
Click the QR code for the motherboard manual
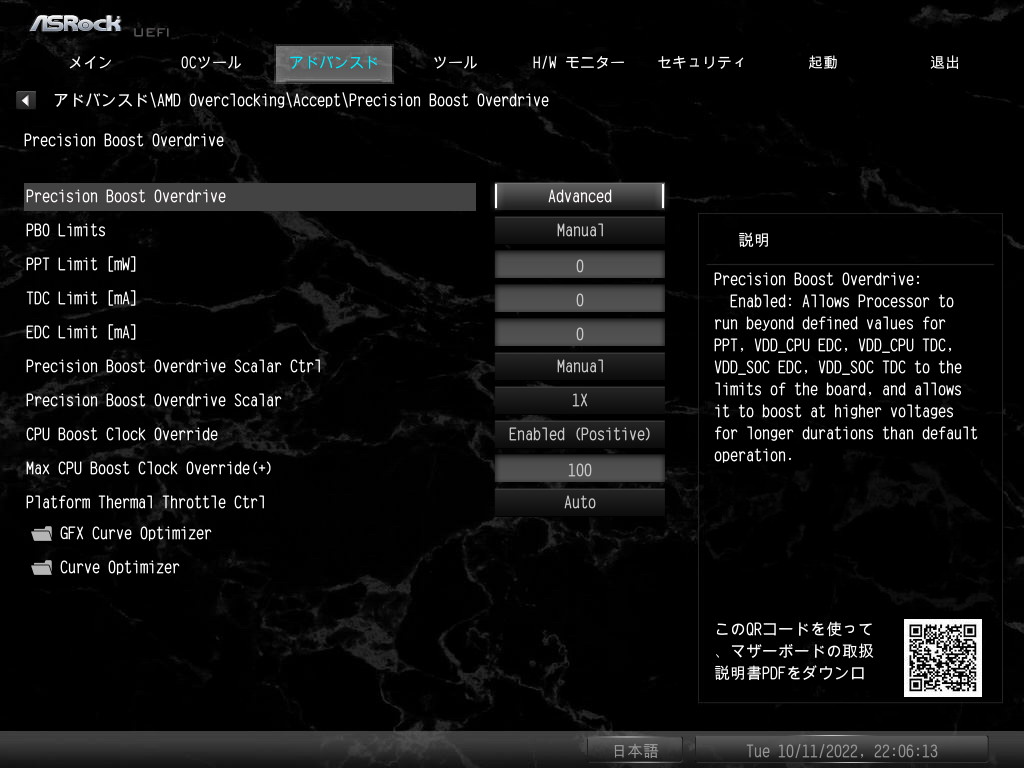point(942,657)
